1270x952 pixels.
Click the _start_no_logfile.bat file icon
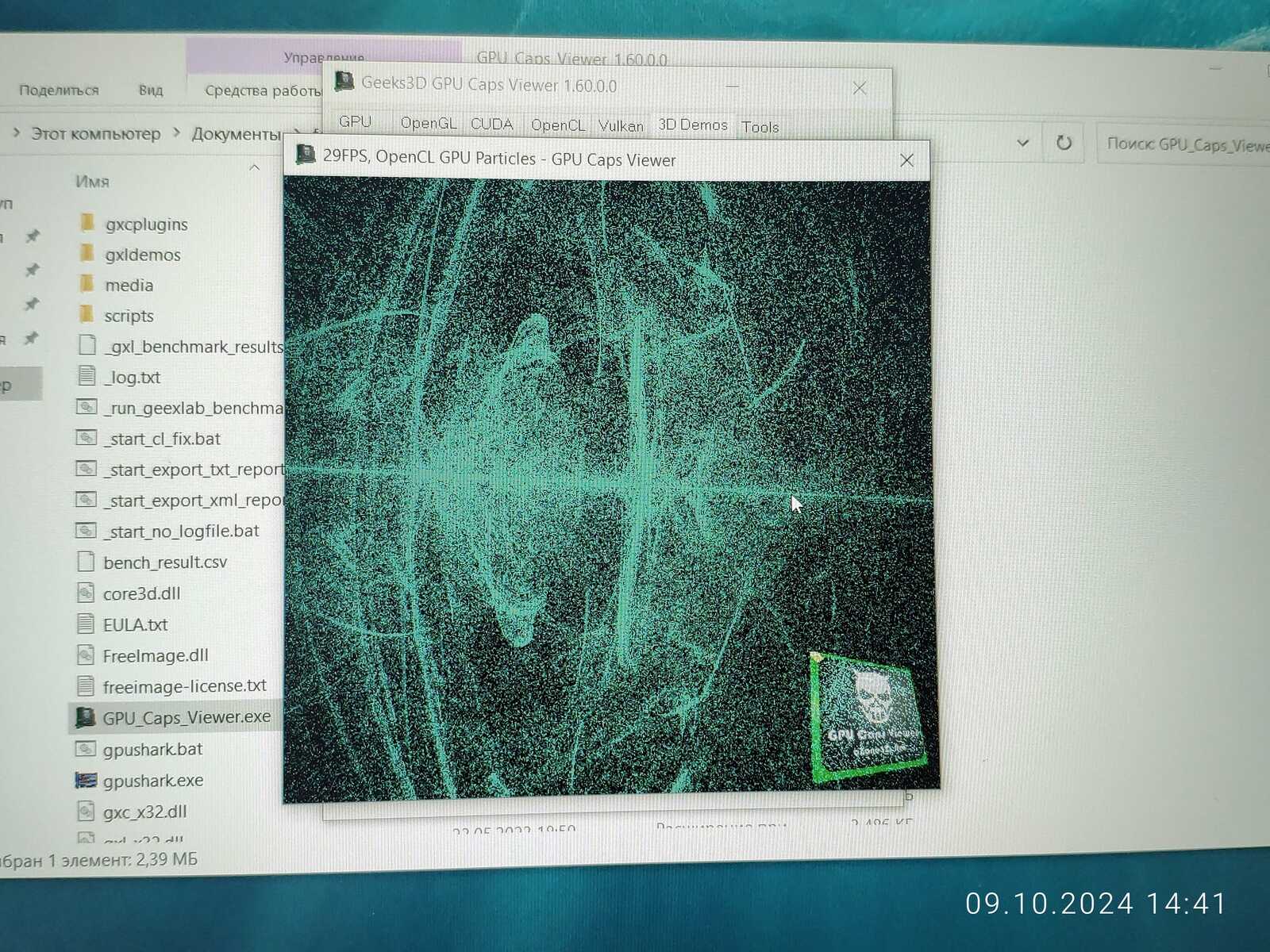86,530
